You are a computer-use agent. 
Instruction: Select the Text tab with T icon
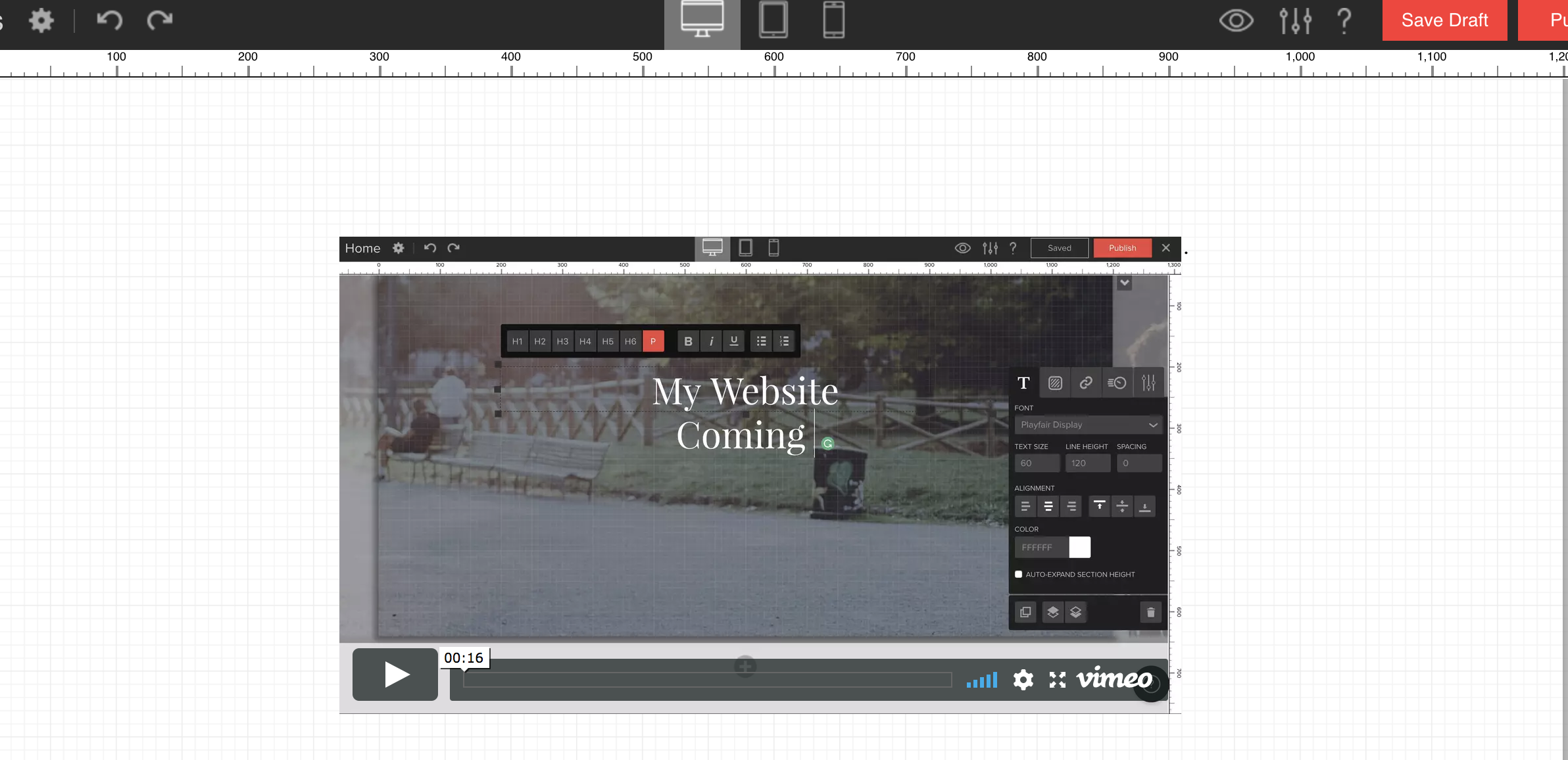(1023, 383)
